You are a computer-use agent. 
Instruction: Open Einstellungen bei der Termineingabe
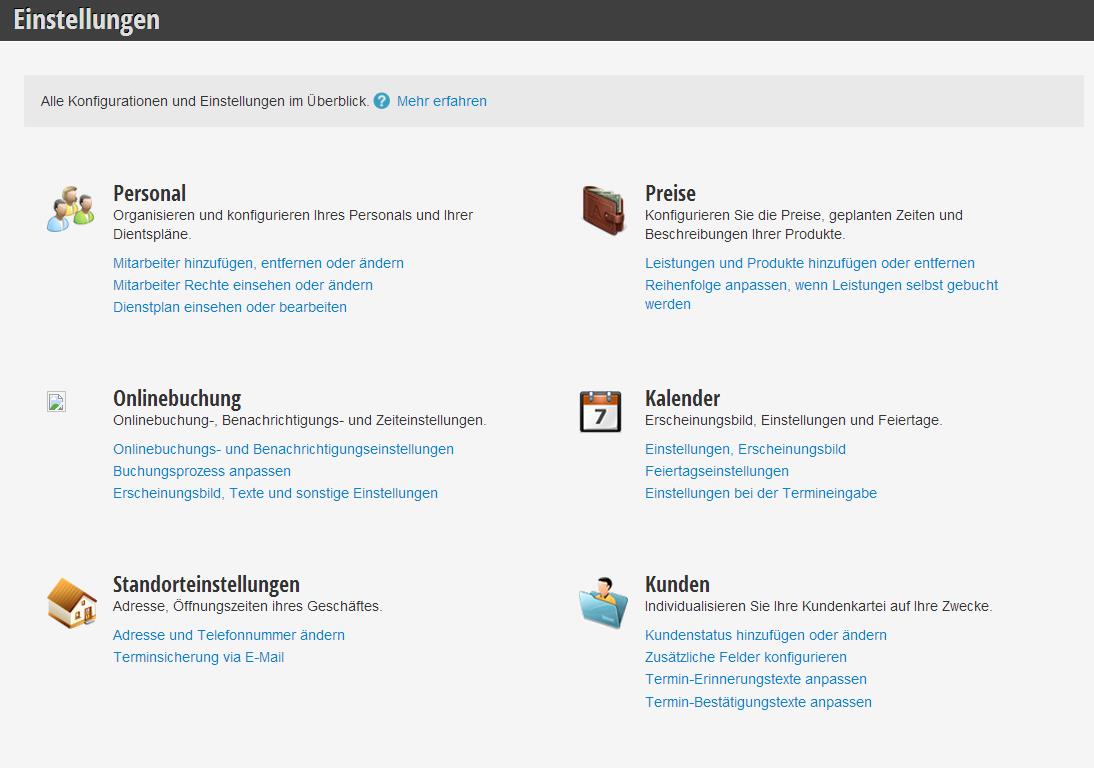tap(761, 493)
